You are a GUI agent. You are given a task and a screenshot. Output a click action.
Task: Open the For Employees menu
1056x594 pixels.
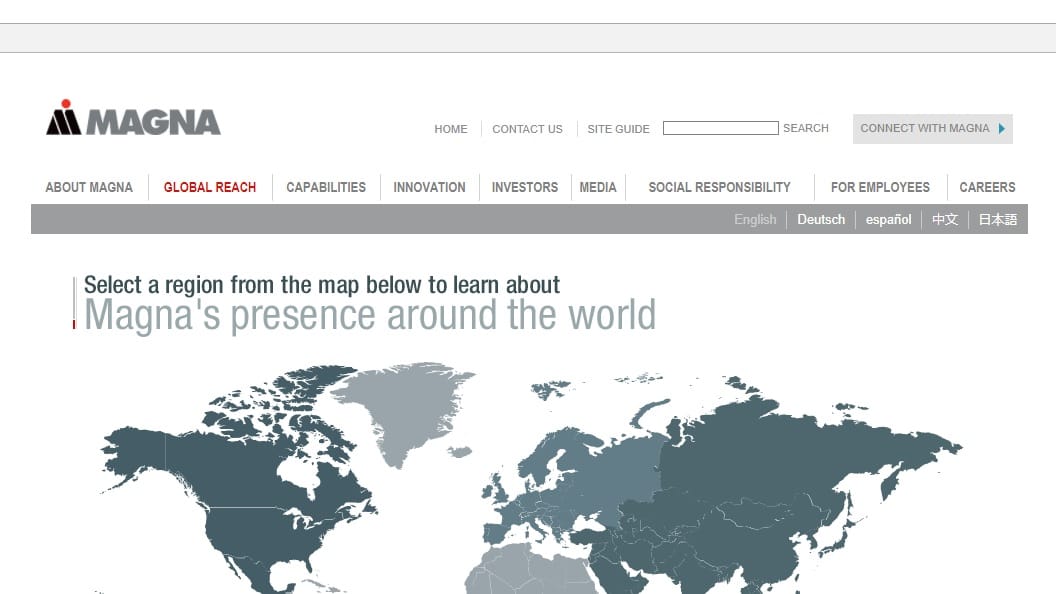pos(880,187)
